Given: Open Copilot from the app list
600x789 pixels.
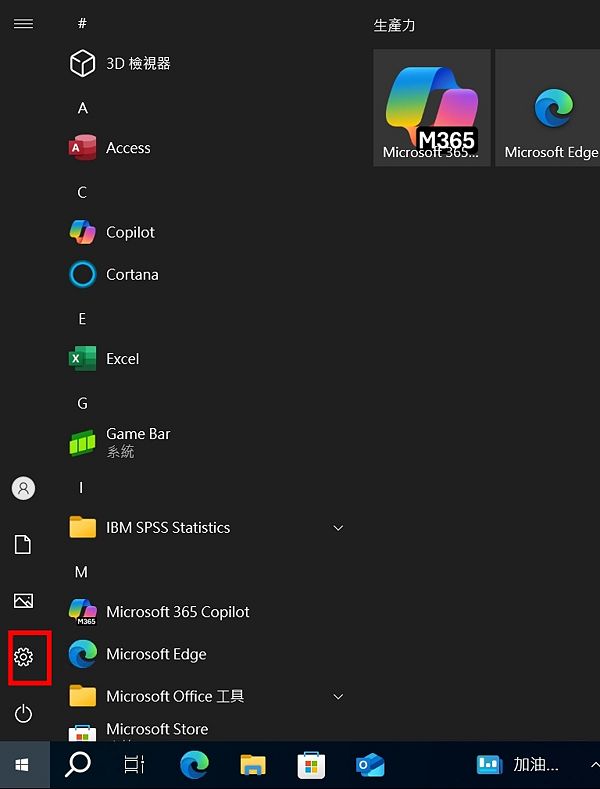Looking at the screenshot, I should tap(130, 232).
